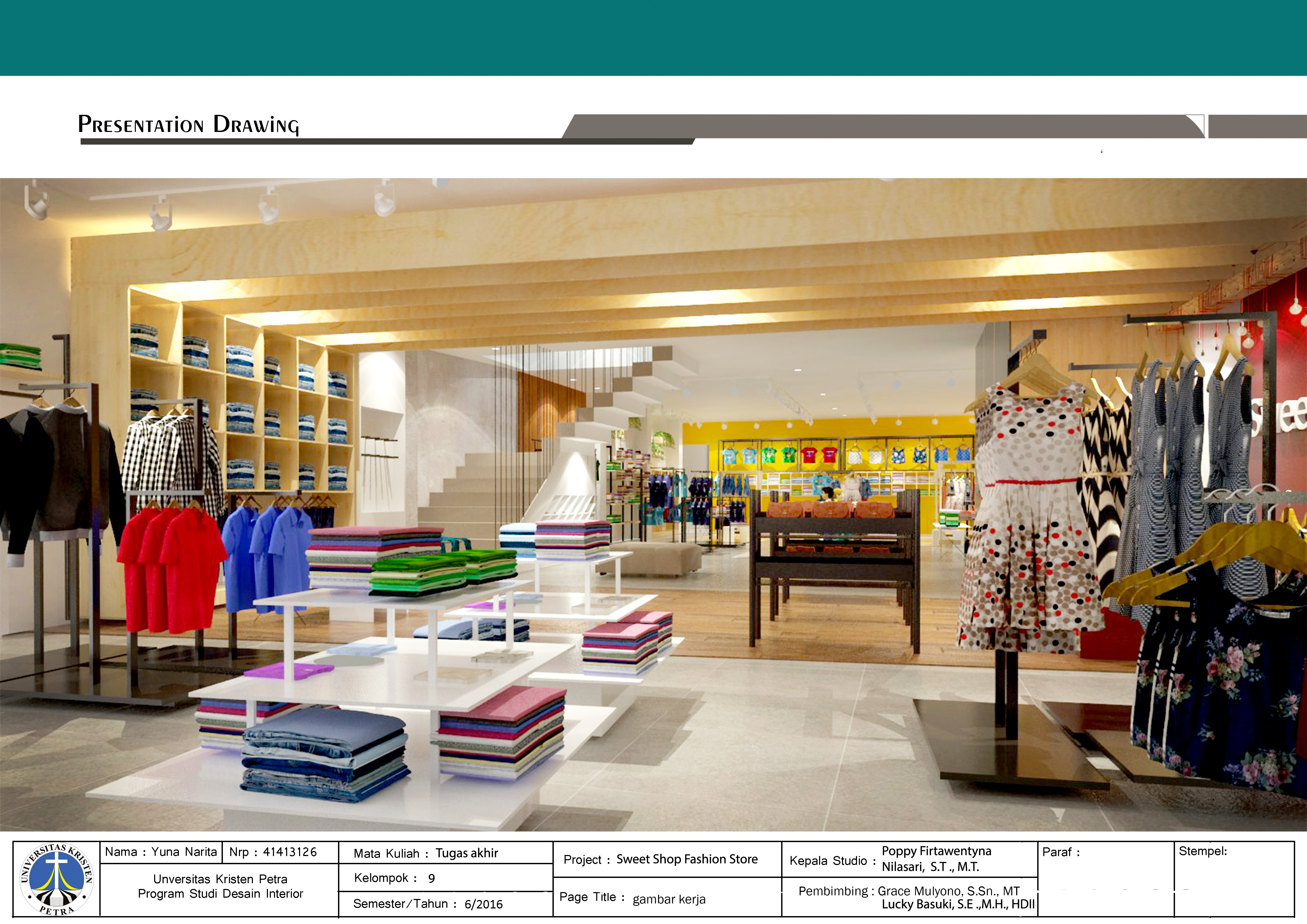The image size is (1307, 924).
Task: Click the teal banner at top
Action: [x=653, y=38]
